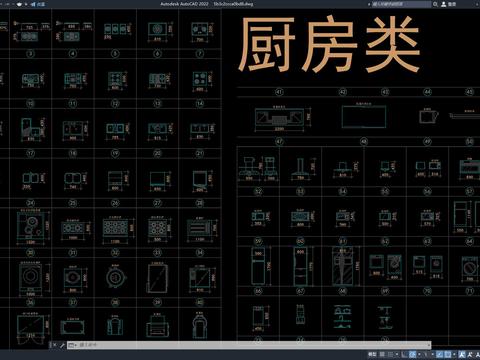Select the six-burner range block above label 32
This screenshot has width=480, height=360.
(118, 229)
